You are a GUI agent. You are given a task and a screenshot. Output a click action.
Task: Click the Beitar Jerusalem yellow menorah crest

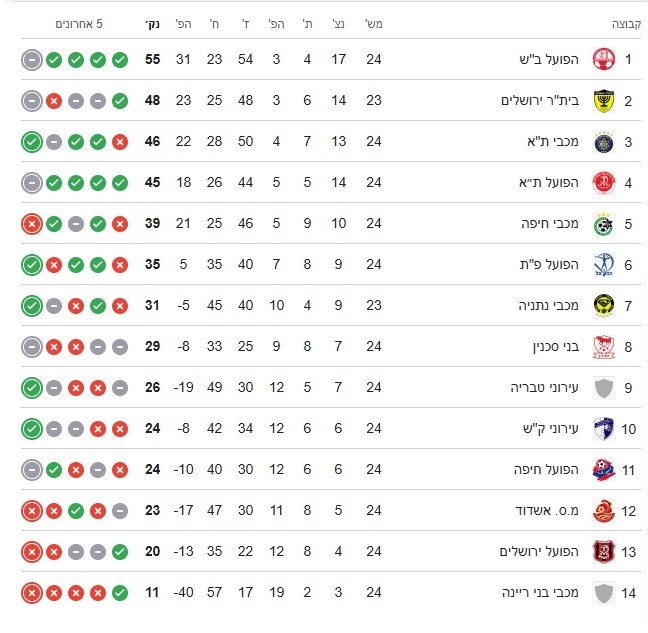tap(602, 101)
